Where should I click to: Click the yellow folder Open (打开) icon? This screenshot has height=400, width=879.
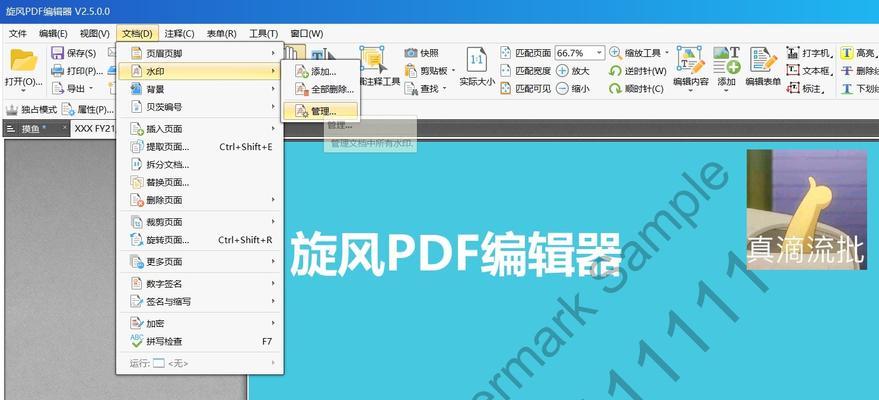24,60
